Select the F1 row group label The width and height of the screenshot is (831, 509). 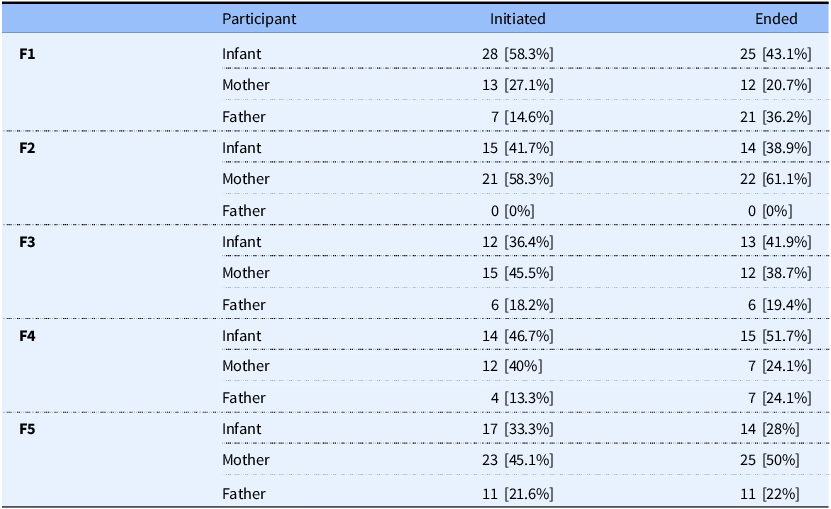[x=28, y=53]
